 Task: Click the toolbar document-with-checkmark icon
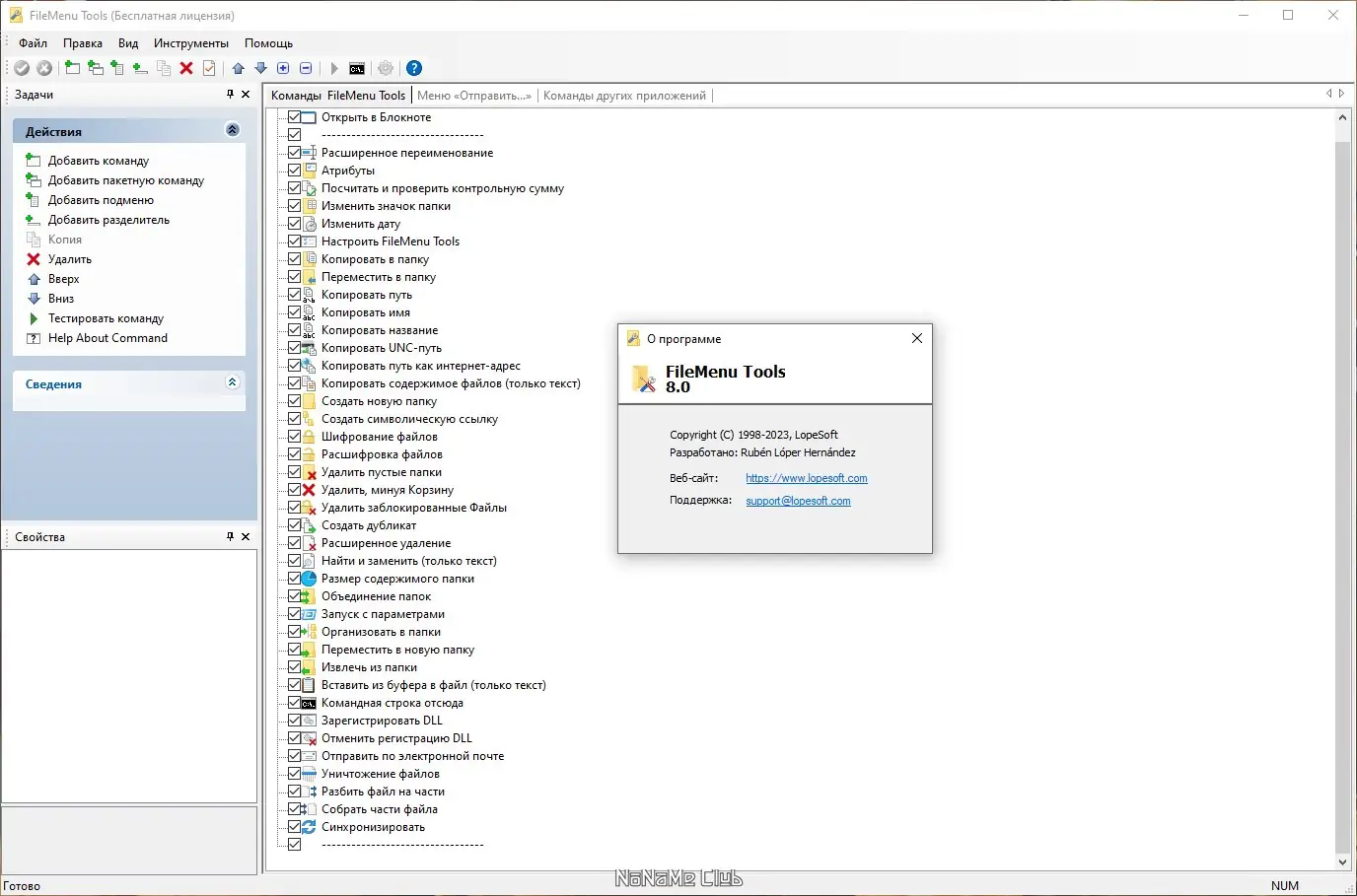(209, 68)
